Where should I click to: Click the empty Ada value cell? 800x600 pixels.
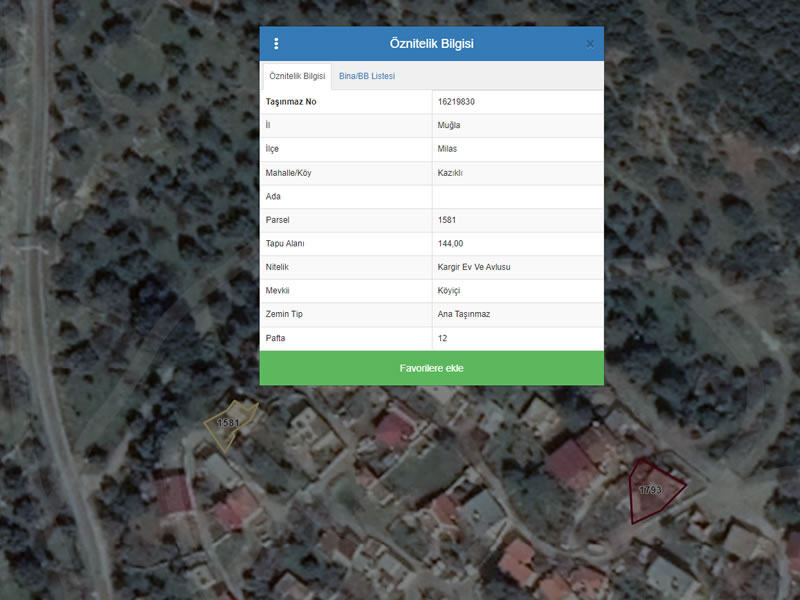tap(516, 197)
